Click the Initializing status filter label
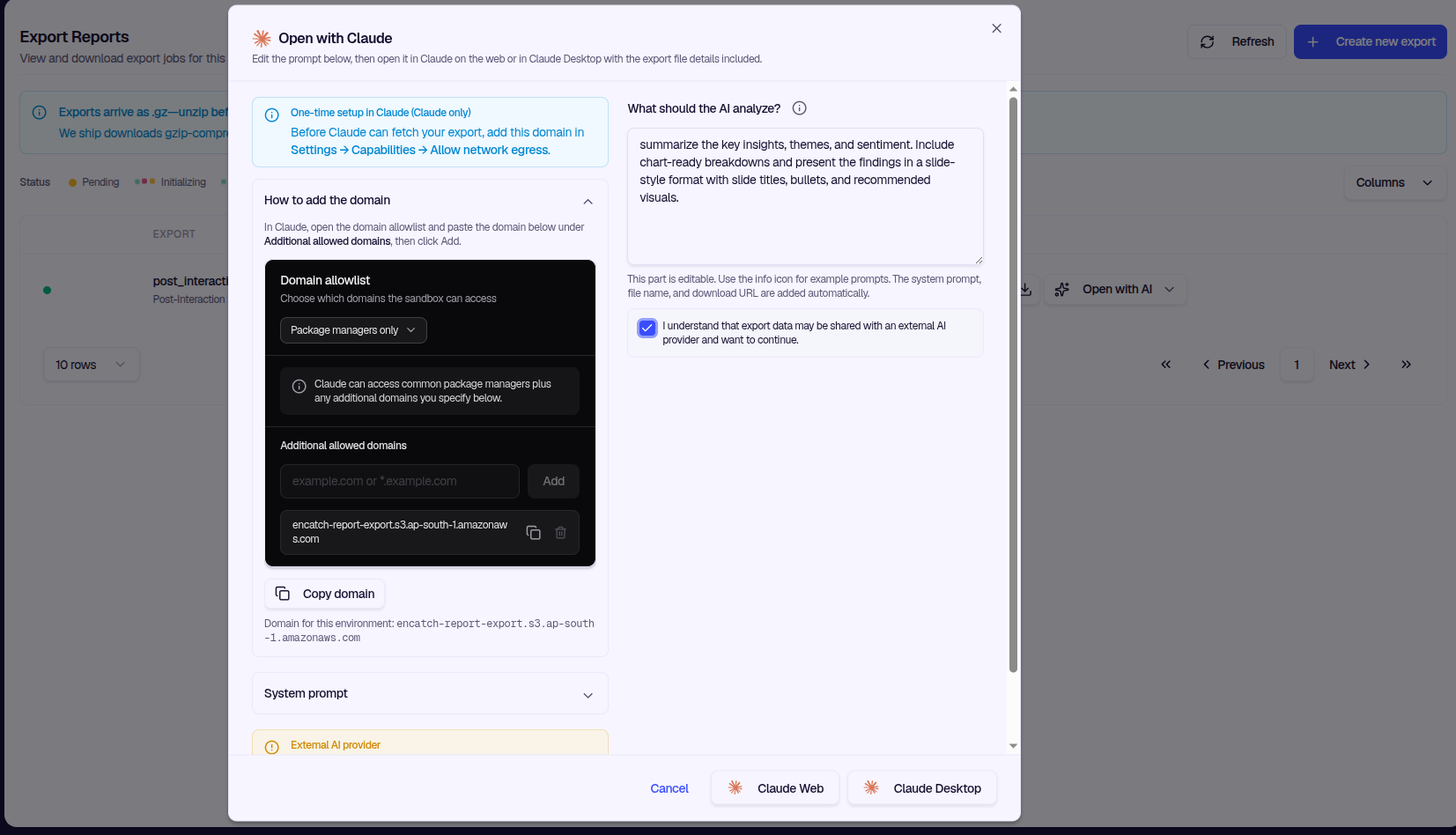 coord(183,182)
